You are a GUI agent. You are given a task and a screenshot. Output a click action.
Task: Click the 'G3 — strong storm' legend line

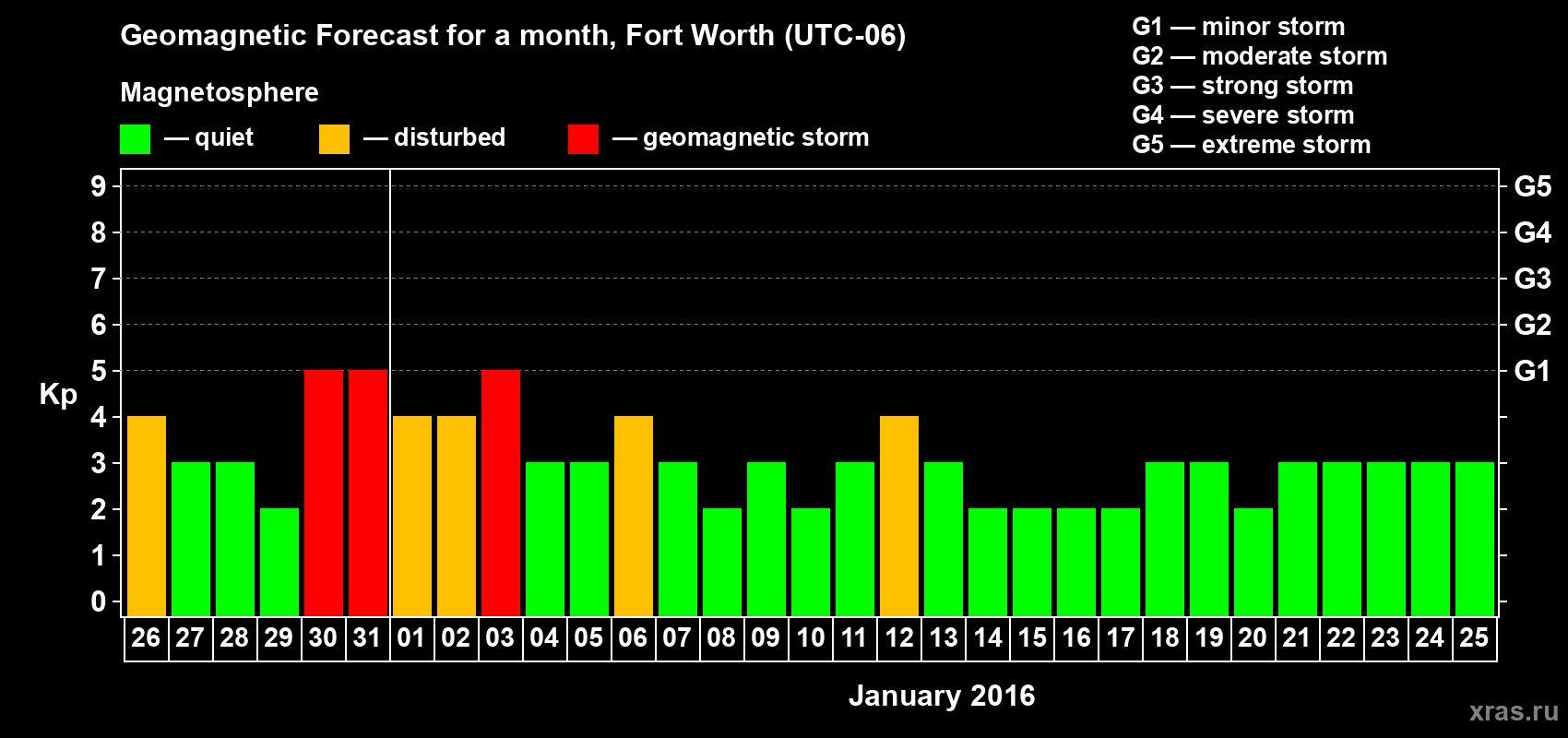(x=1242, y=86)
